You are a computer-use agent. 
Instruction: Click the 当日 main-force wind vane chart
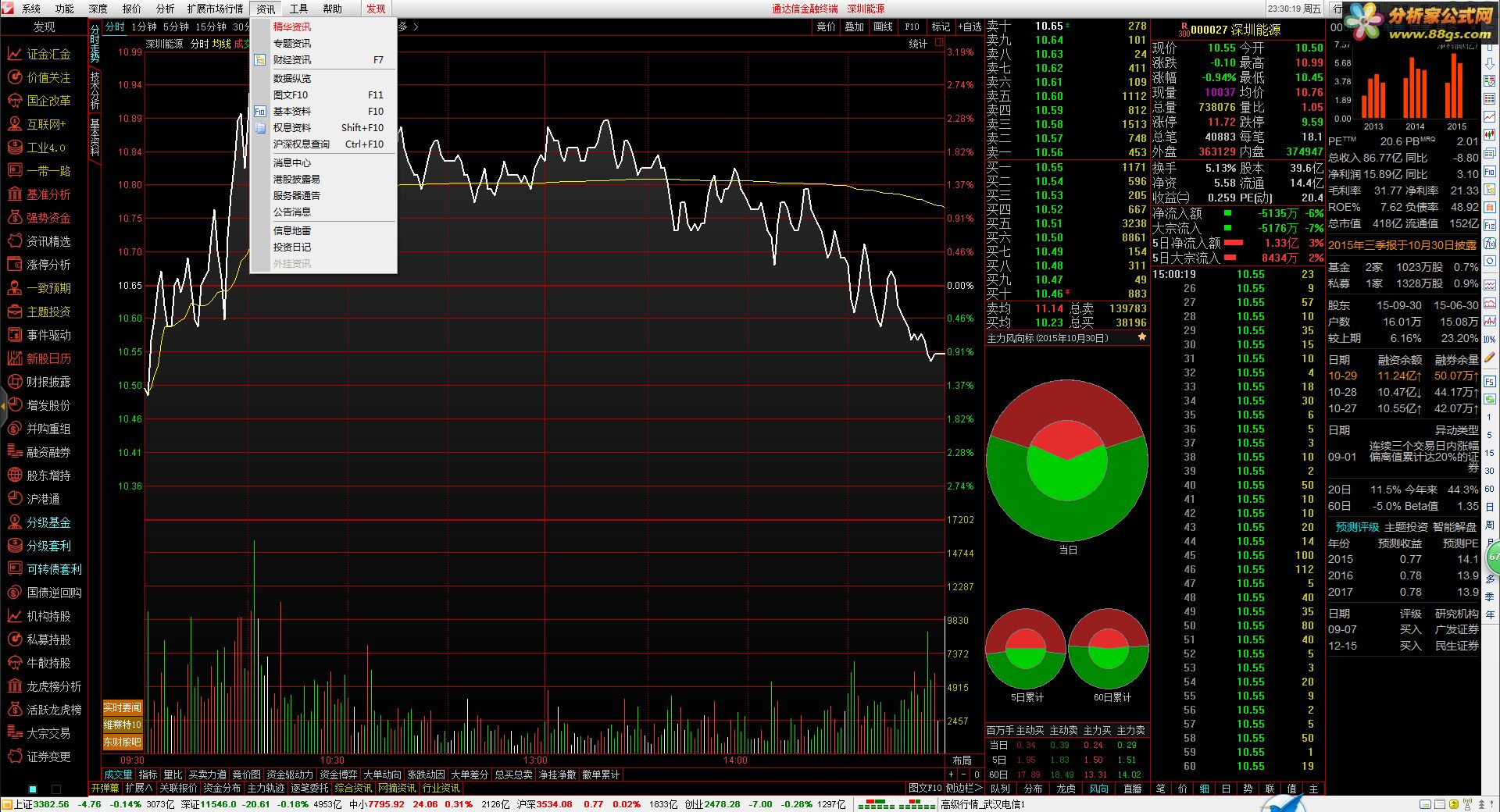pyautogui.click(x=1067, y=461)
